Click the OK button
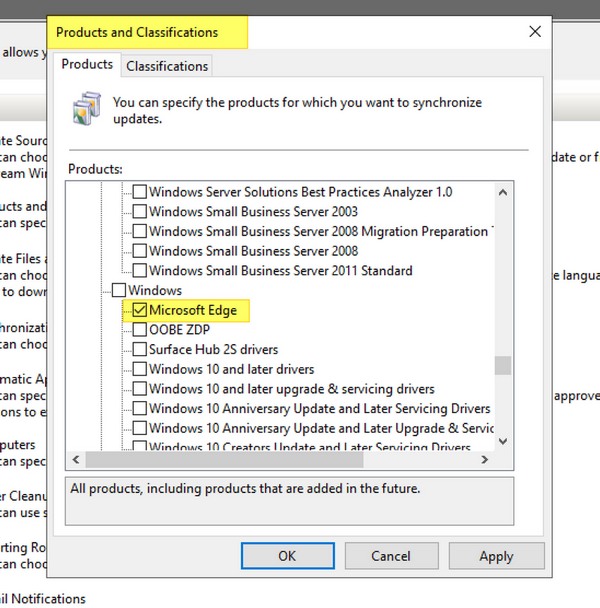 click(x=287, y=556)
